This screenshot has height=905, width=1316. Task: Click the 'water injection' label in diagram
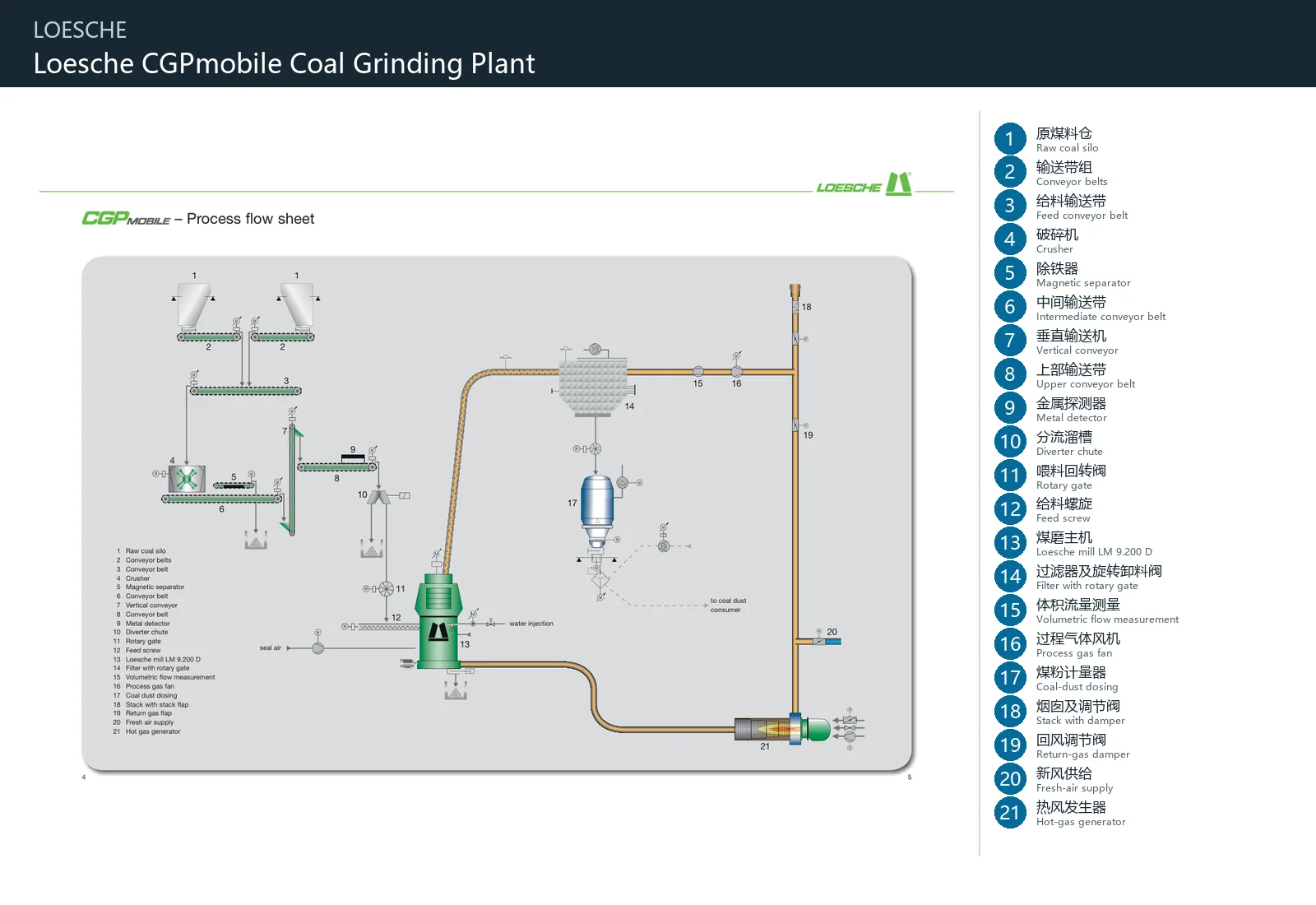(531, 624)
